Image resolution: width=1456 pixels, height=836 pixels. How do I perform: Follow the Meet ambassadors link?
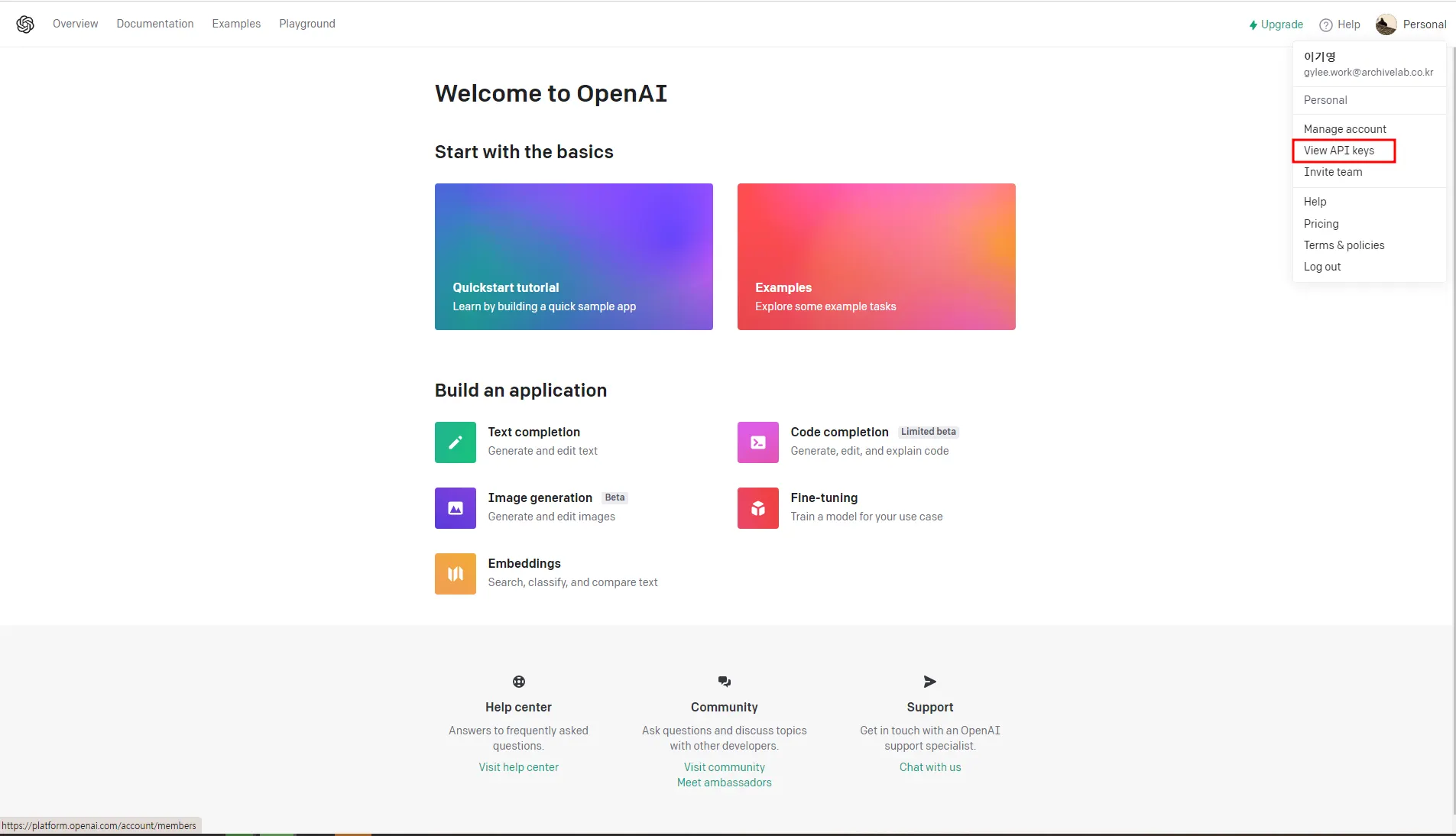click(725, 783)
